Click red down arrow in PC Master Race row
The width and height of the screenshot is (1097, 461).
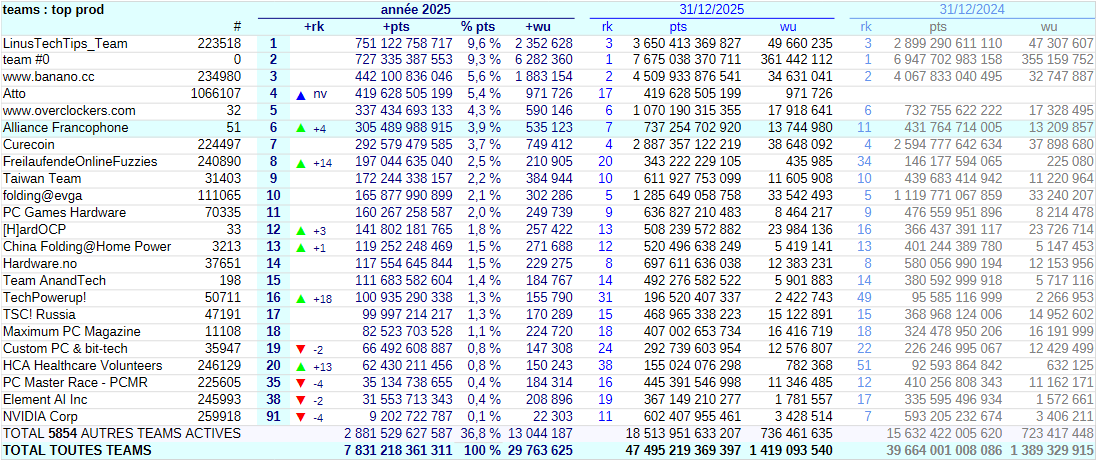click(301, 383)
